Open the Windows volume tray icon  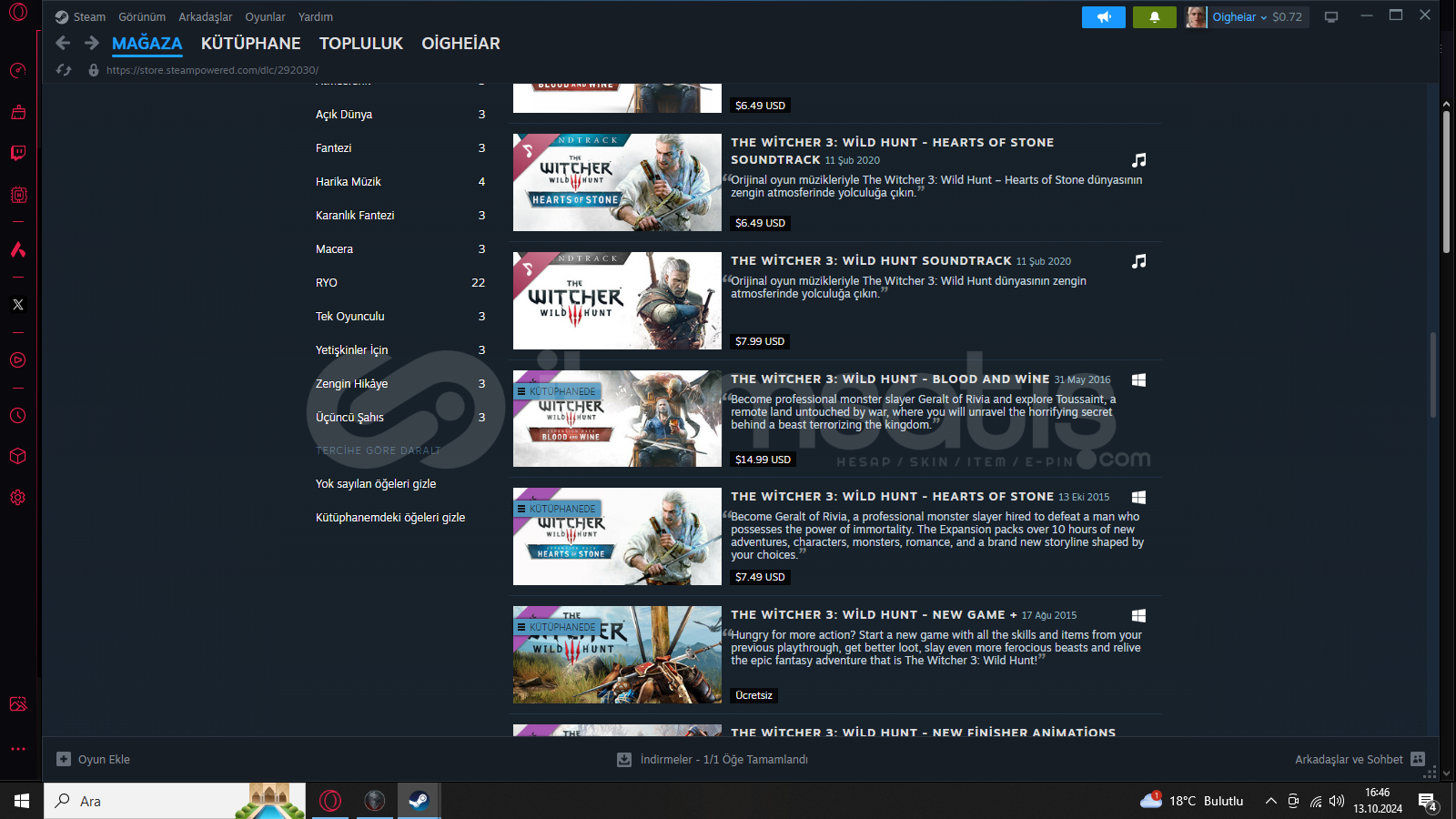[x=1337, y=801]
